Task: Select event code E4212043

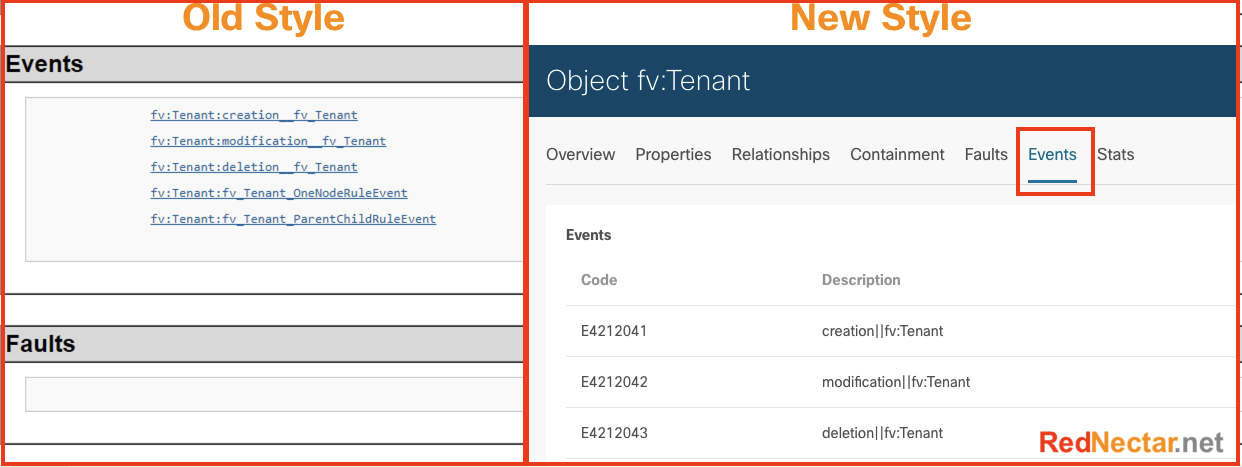Action: tap(614, 433)
